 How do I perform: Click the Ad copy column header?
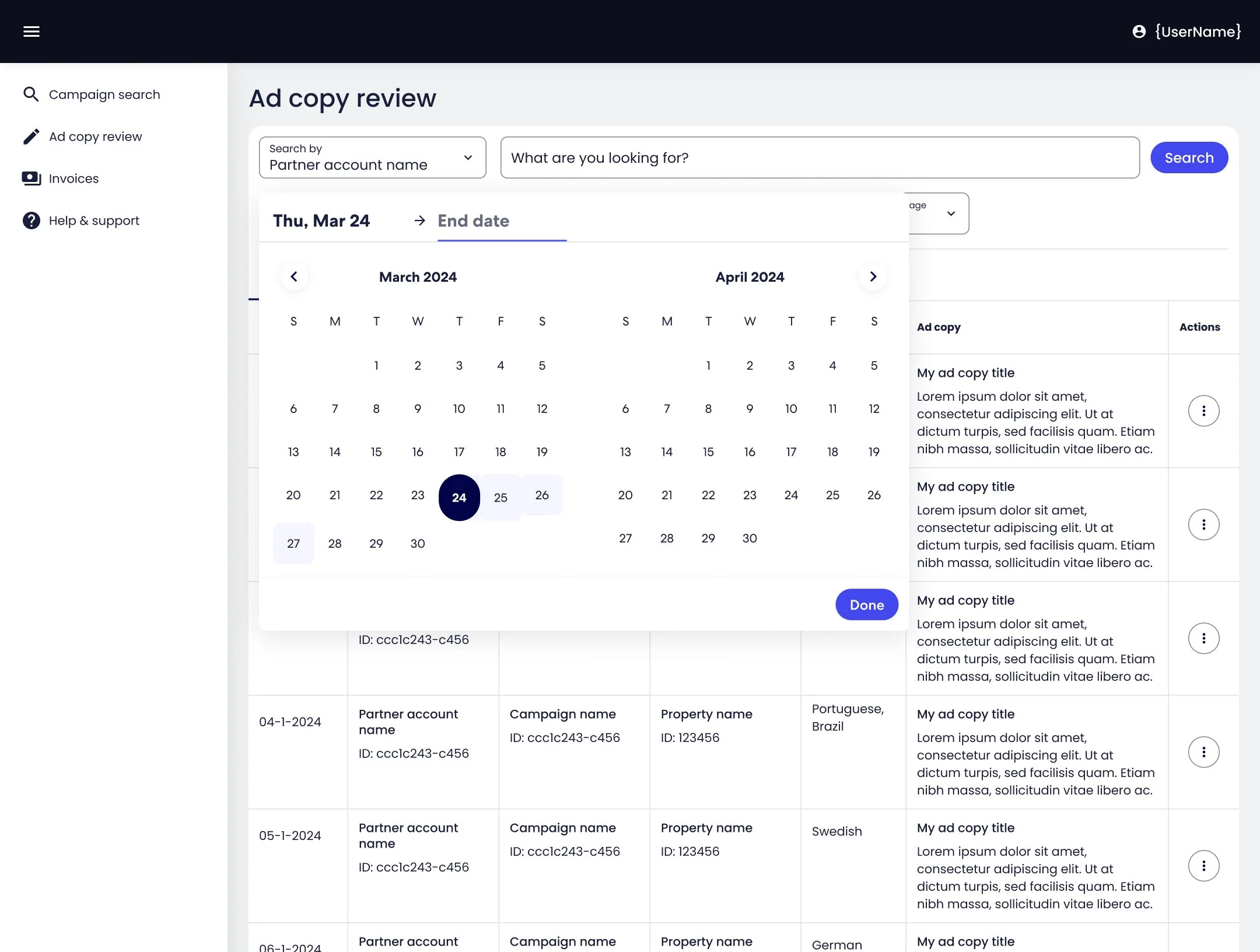(939, 327)
